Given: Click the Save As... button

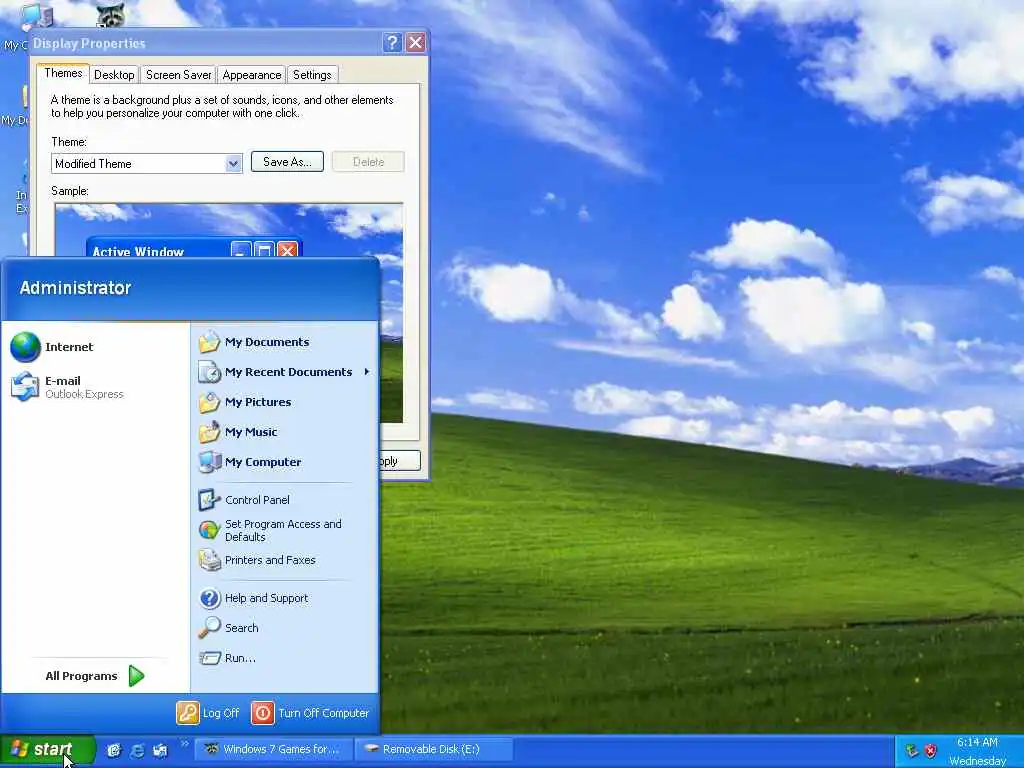Looking at the screenshot, I should tap(287, 162).
